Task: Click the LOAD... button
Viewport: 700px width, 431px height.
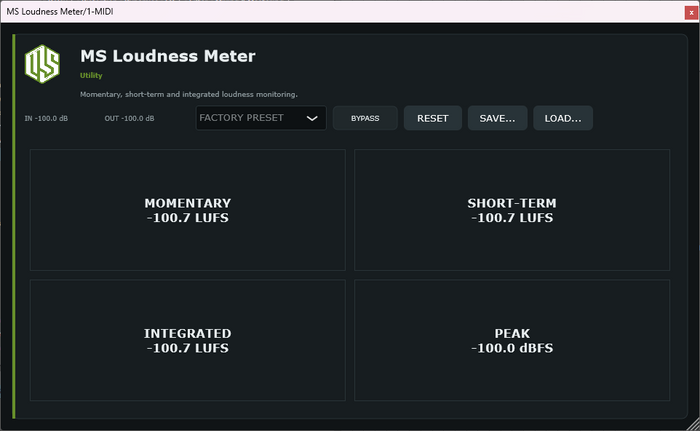Action: pos(563,118)
